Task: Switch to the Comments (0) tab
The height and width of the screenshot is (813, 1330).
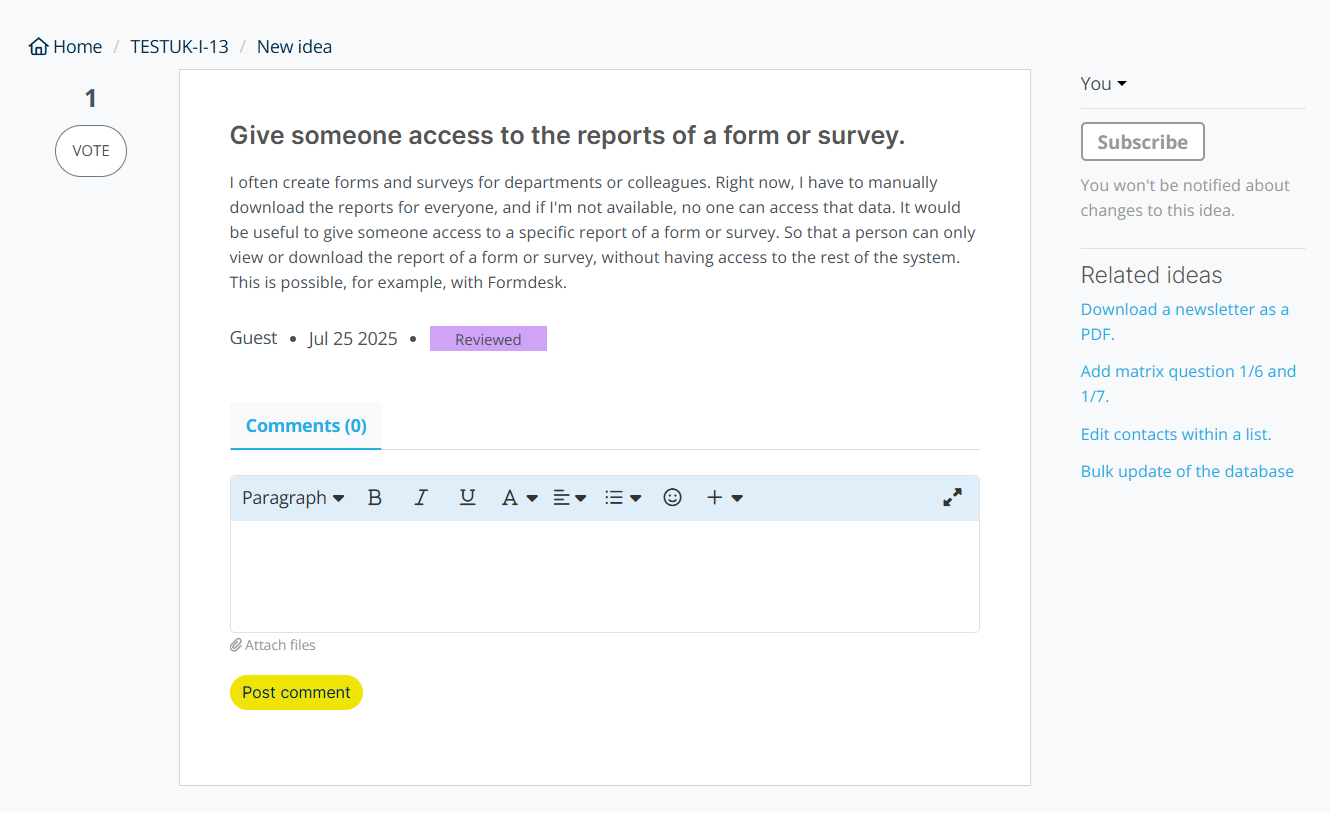Action: tap(306, 426)
